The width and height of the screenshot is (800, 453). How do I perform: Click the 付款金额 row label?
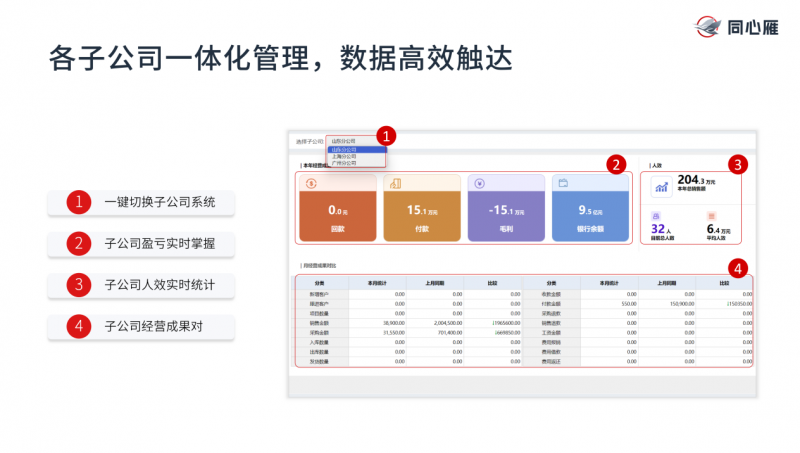coord(551,304)
